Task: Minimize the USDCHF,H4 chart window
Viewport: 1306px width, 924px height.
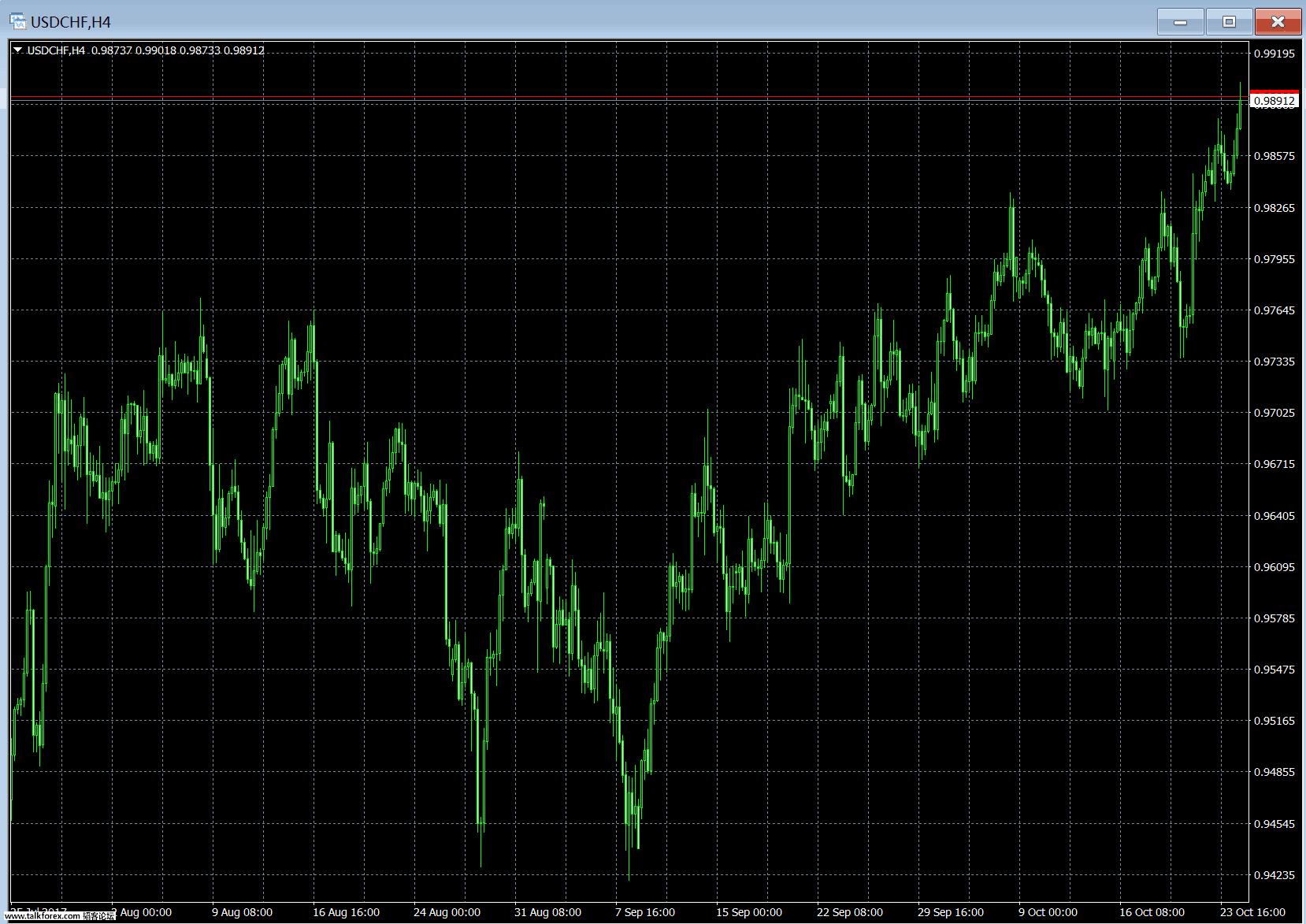Action: point(1180,22)
